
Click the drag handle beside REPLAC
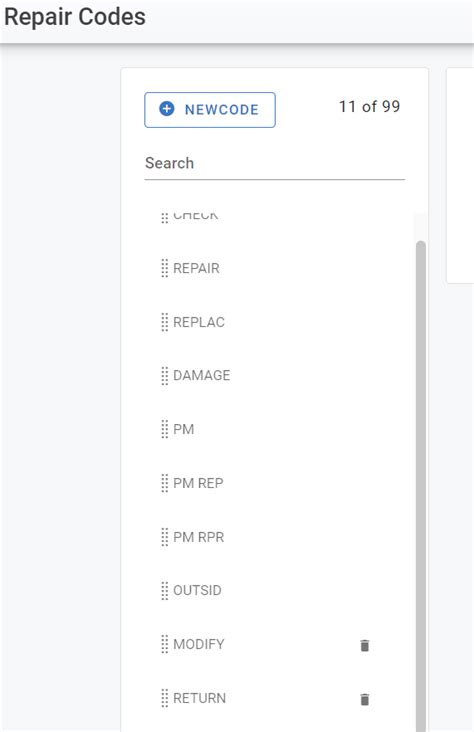(x=164, y=322)
